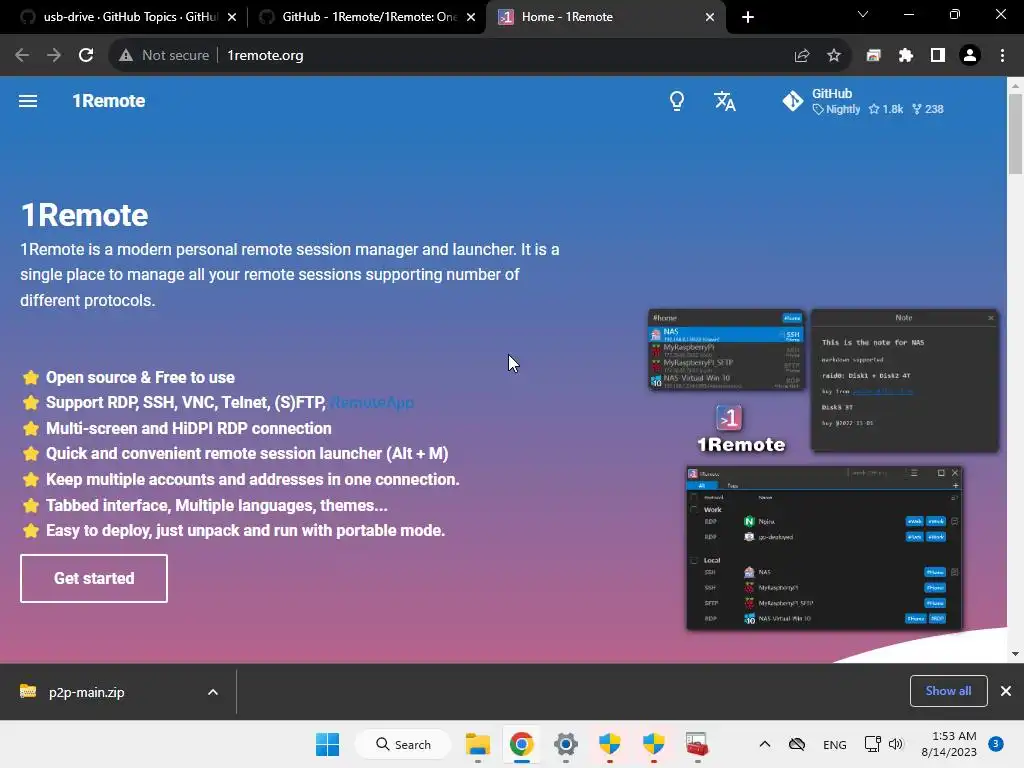Click the 1Remote main heading text
The height and width of the screenshot is (768, 1024).
tap(84, 216)
